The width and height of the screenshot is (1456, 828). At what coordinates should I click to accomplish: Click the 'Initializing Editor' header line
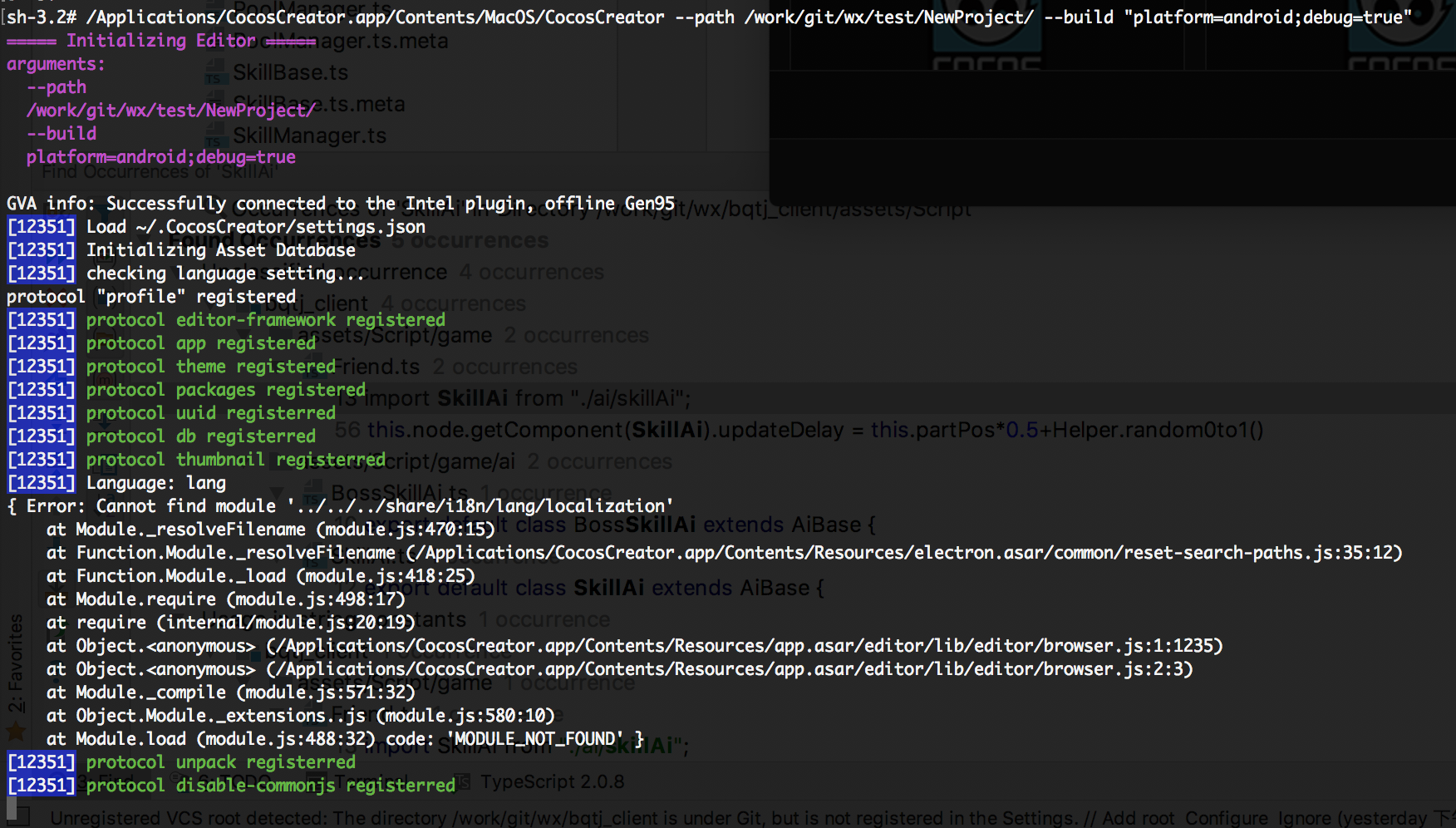click(162, 41)
